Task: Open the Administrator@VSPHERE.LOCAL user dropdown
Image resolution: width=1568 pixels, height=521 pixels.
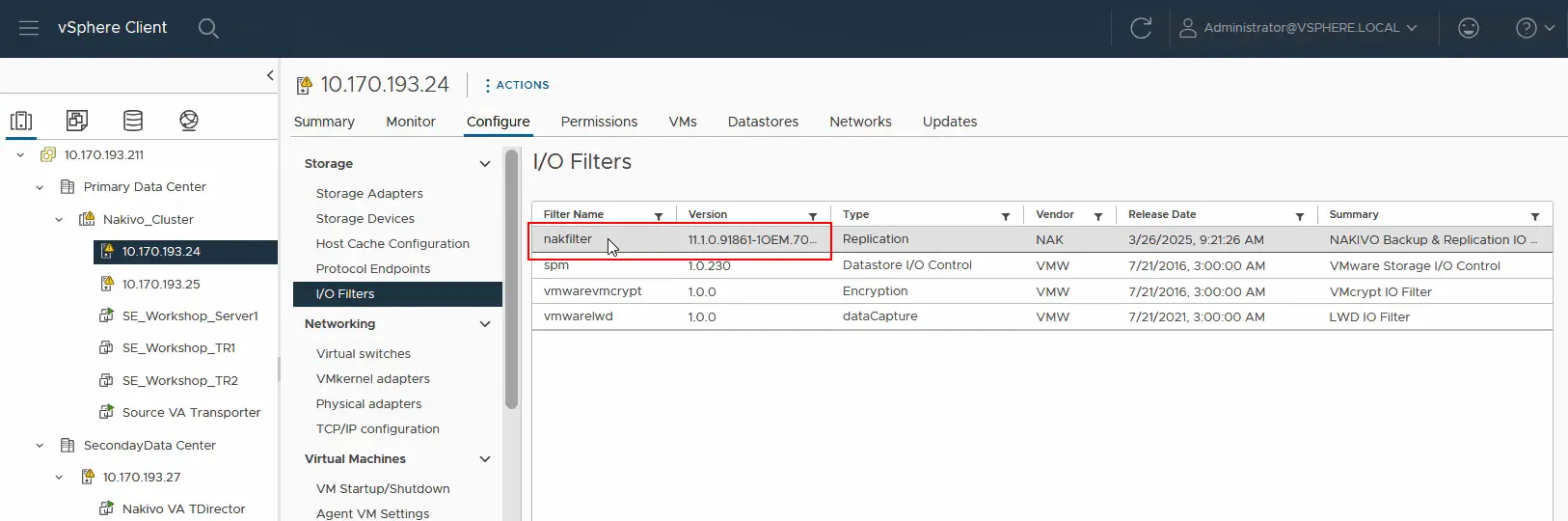Action: (1298, 28)
